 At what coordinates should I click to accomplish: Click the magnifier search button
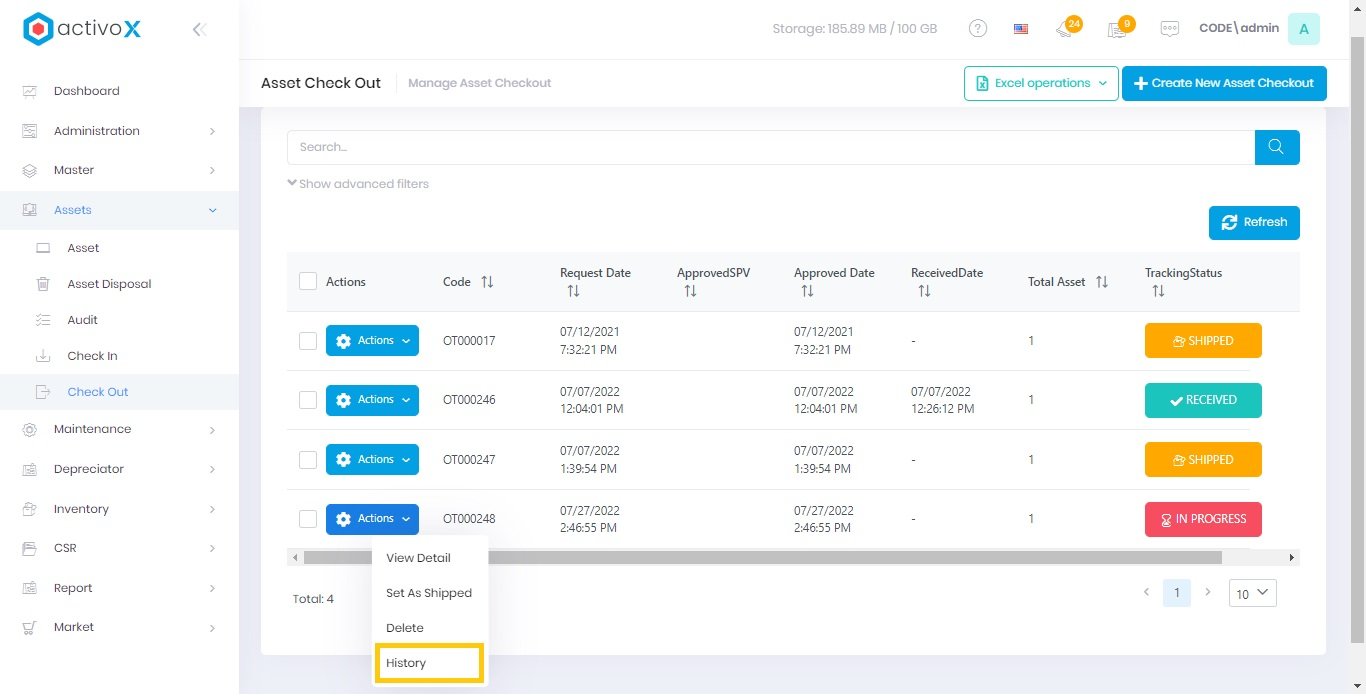point(1276,147)
